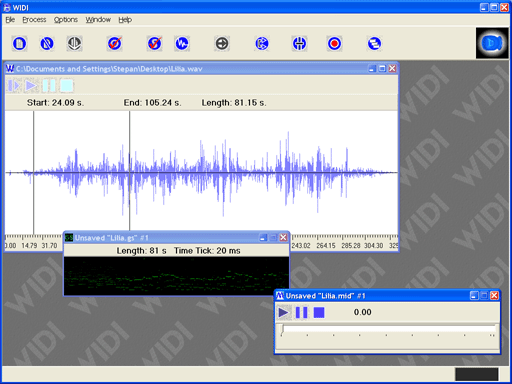Click the Lilia.wav window title bar
This screenshot has width=512, height=384.
[x=201, y=69]
